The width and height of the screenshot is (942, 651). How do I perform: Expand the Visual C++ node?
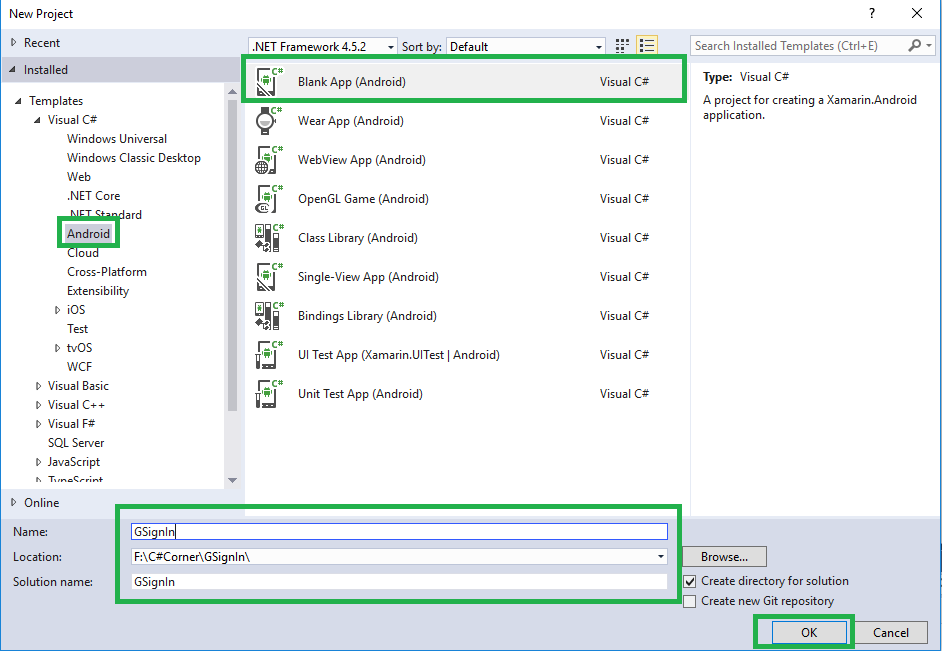point(38,405)
